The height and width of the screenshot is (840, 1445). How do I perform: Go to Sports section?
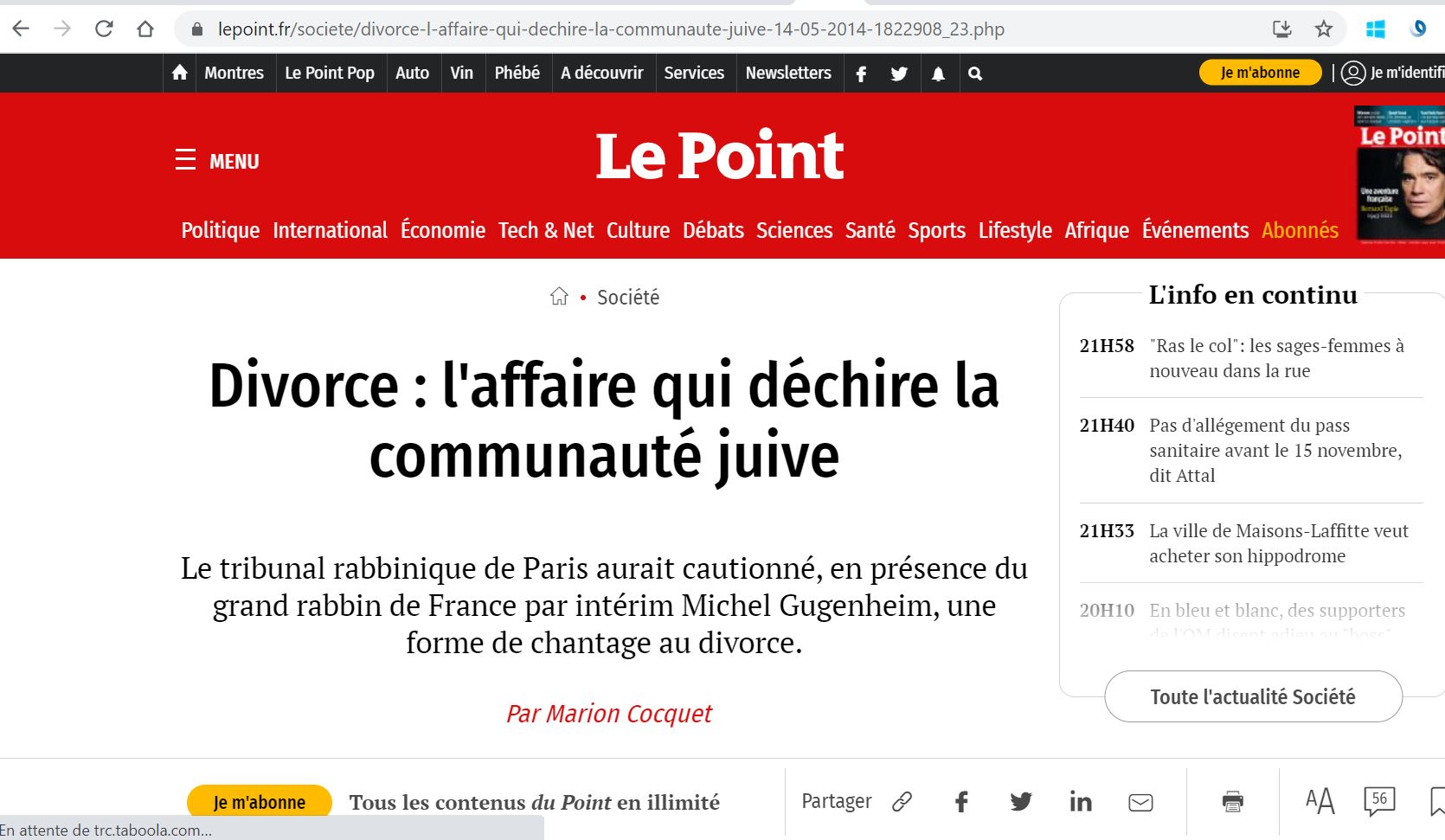[936, 230]
